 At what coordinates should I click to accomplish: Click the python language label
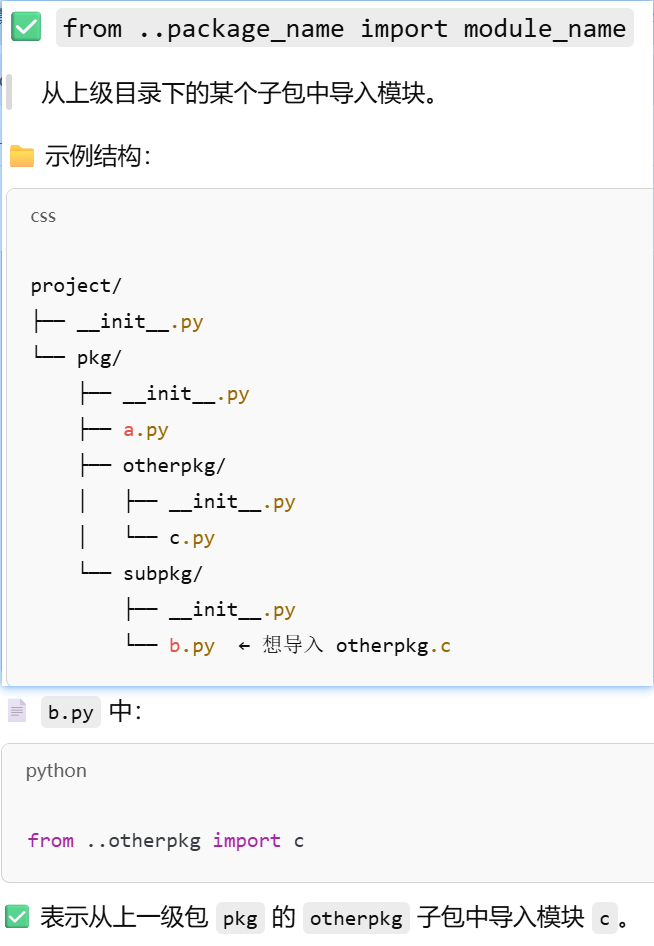coord(56,770)
